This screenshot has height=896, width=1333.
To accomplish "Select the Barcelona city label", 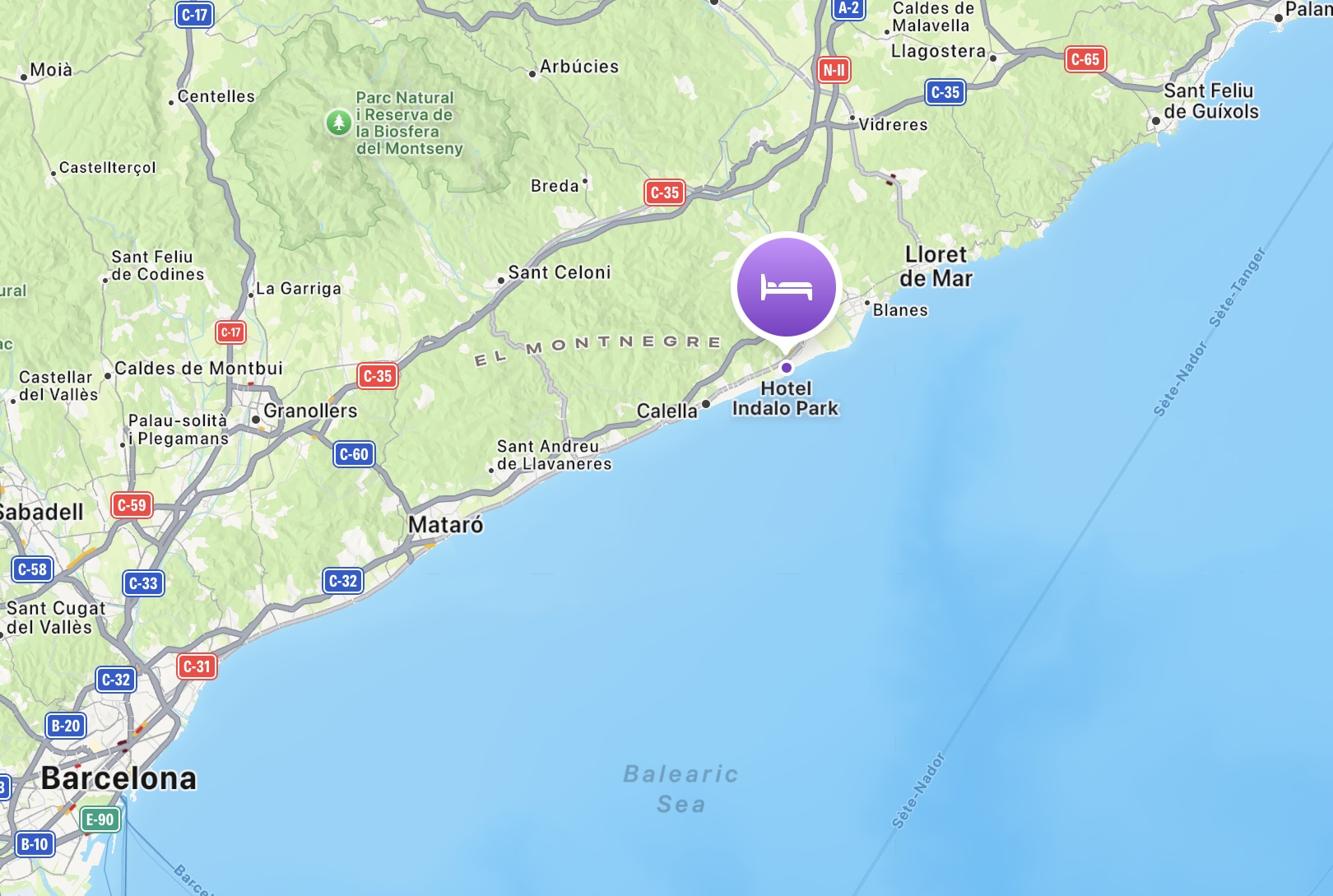I will click(119, 778).
